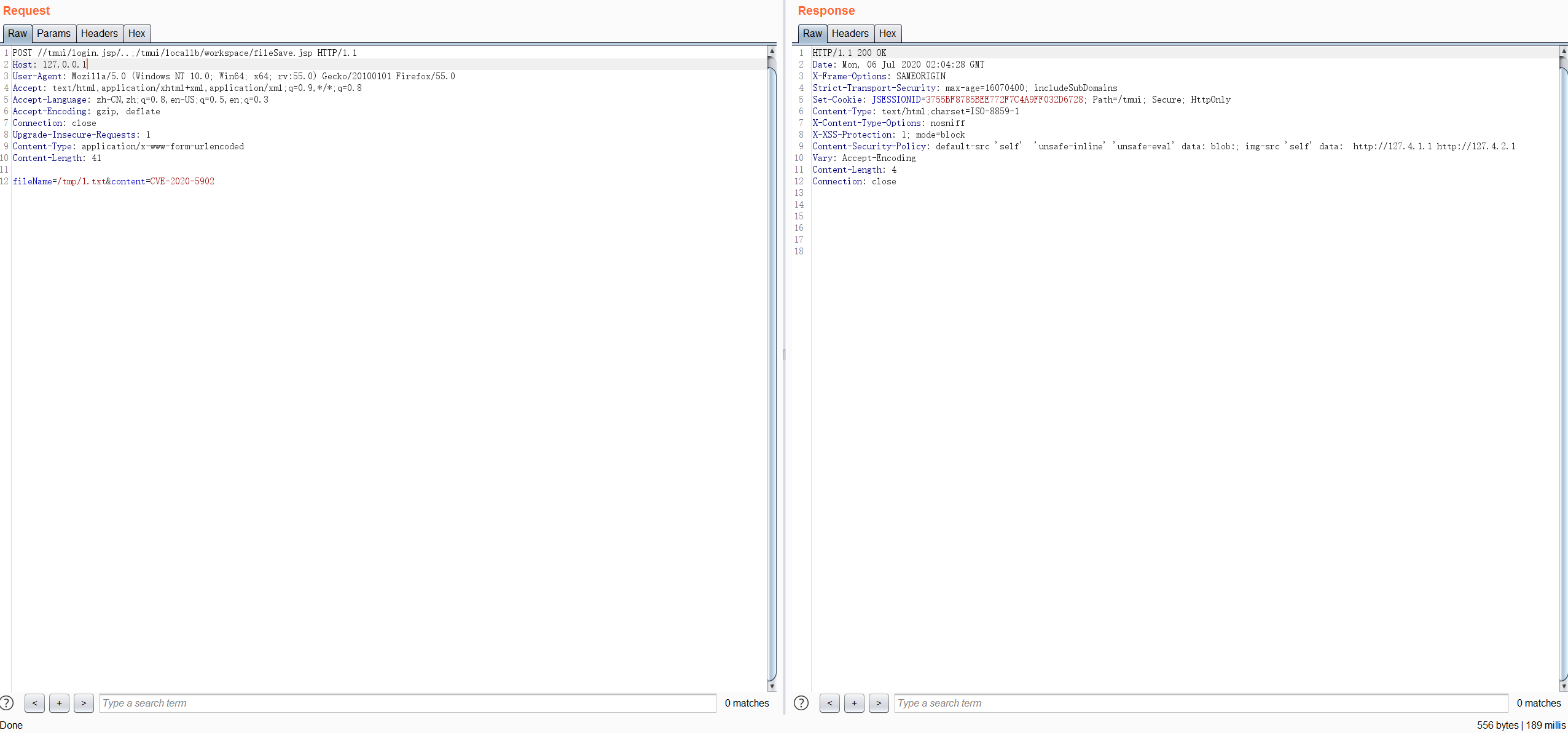This screenshot has width=1568, height=733.
Task: Click the response search term field
Action: click(1201, 703)
